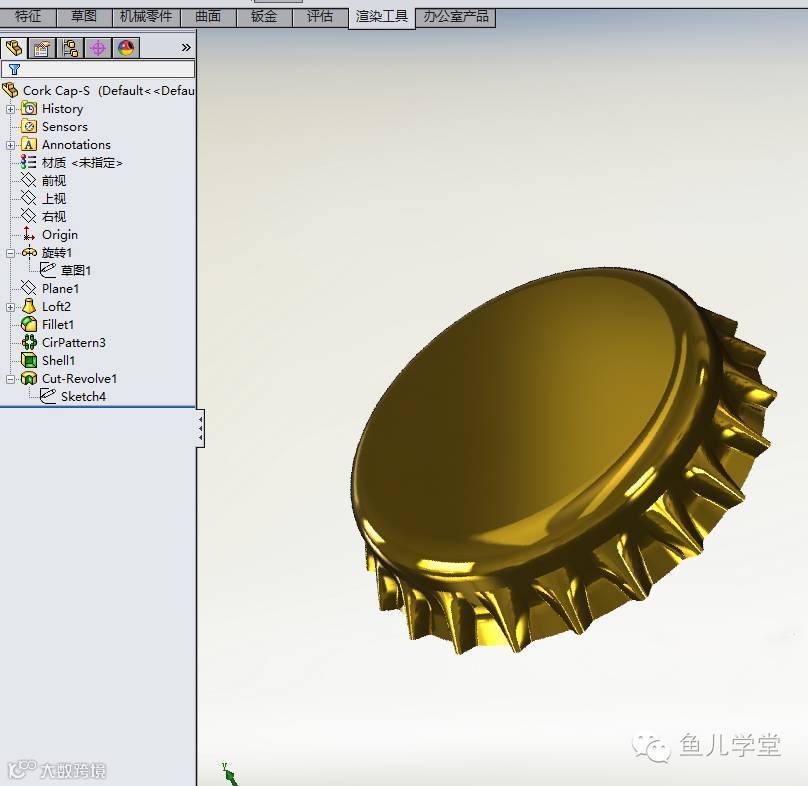Focus the feature tree filter field
The height and width of the screenshot is (786, 808).
tap(98, 69)
